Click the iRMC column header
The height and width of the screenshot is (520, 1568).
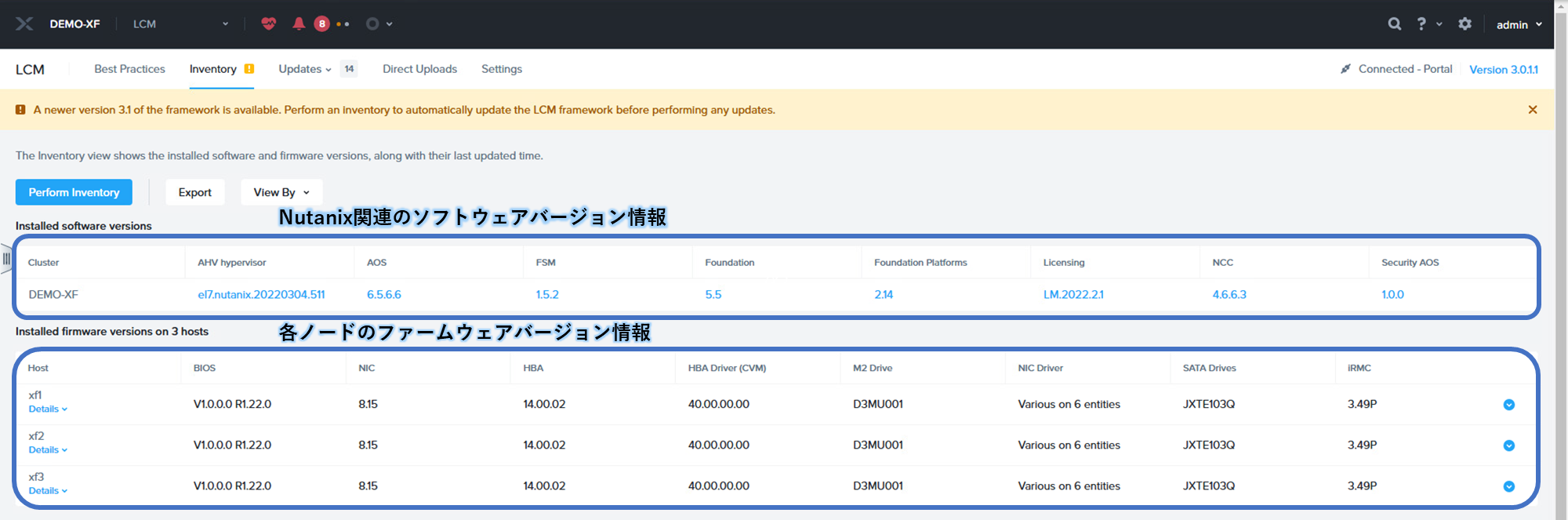pos(1359,368)
